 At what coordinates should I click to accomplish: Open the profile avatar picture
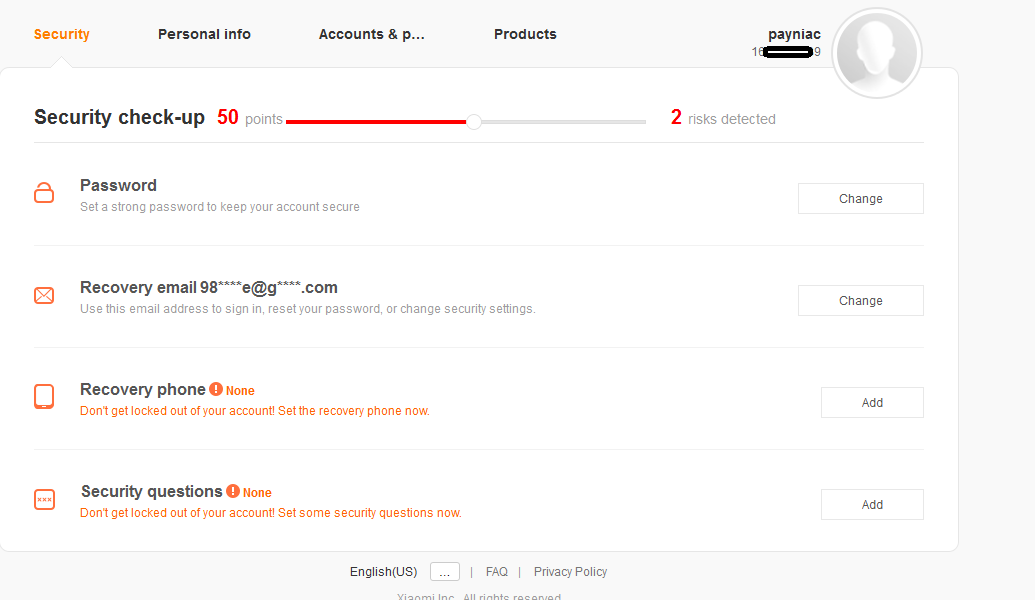[x=876, y=53]
